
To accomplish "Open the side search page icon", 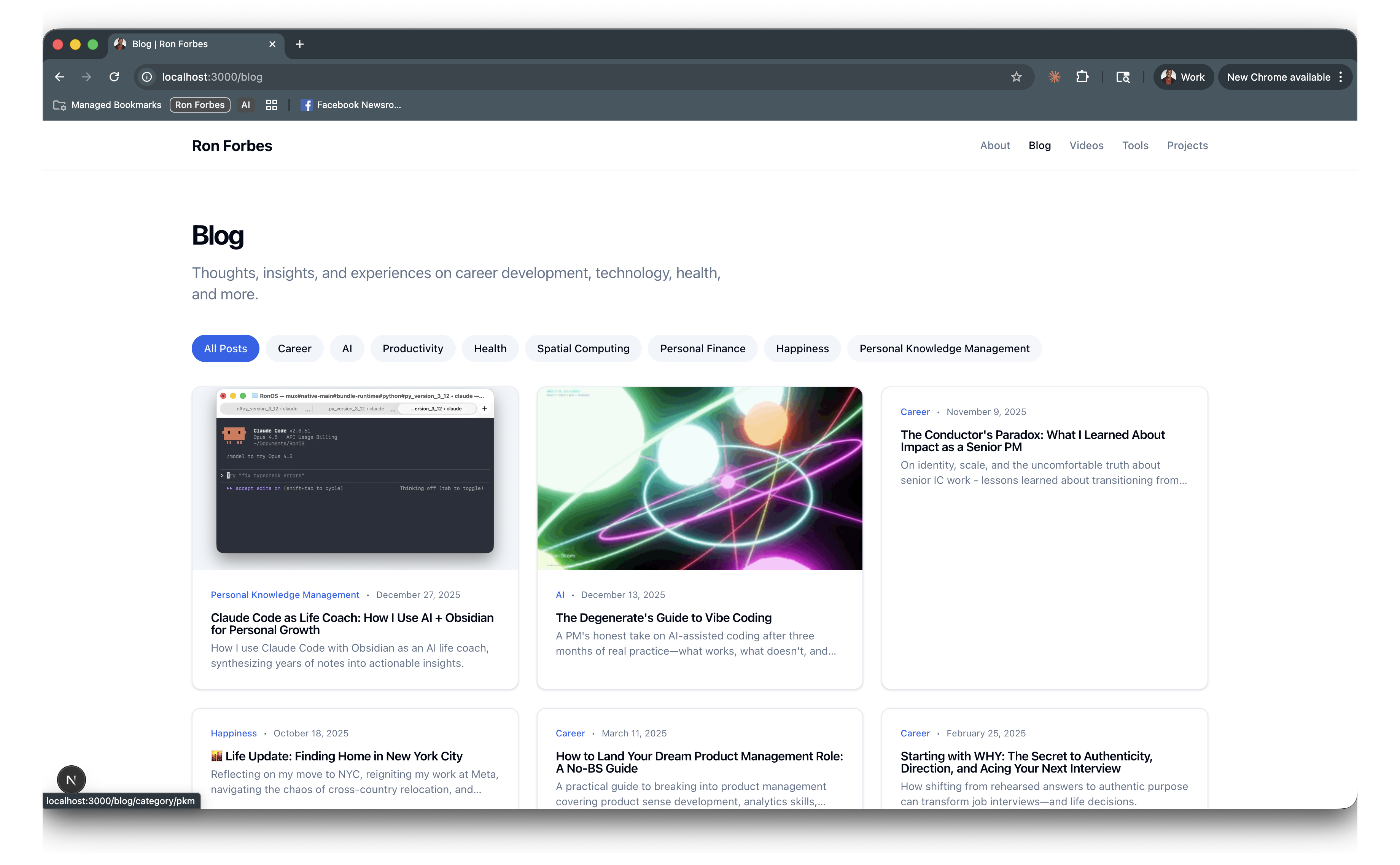I will [1123, 77].
